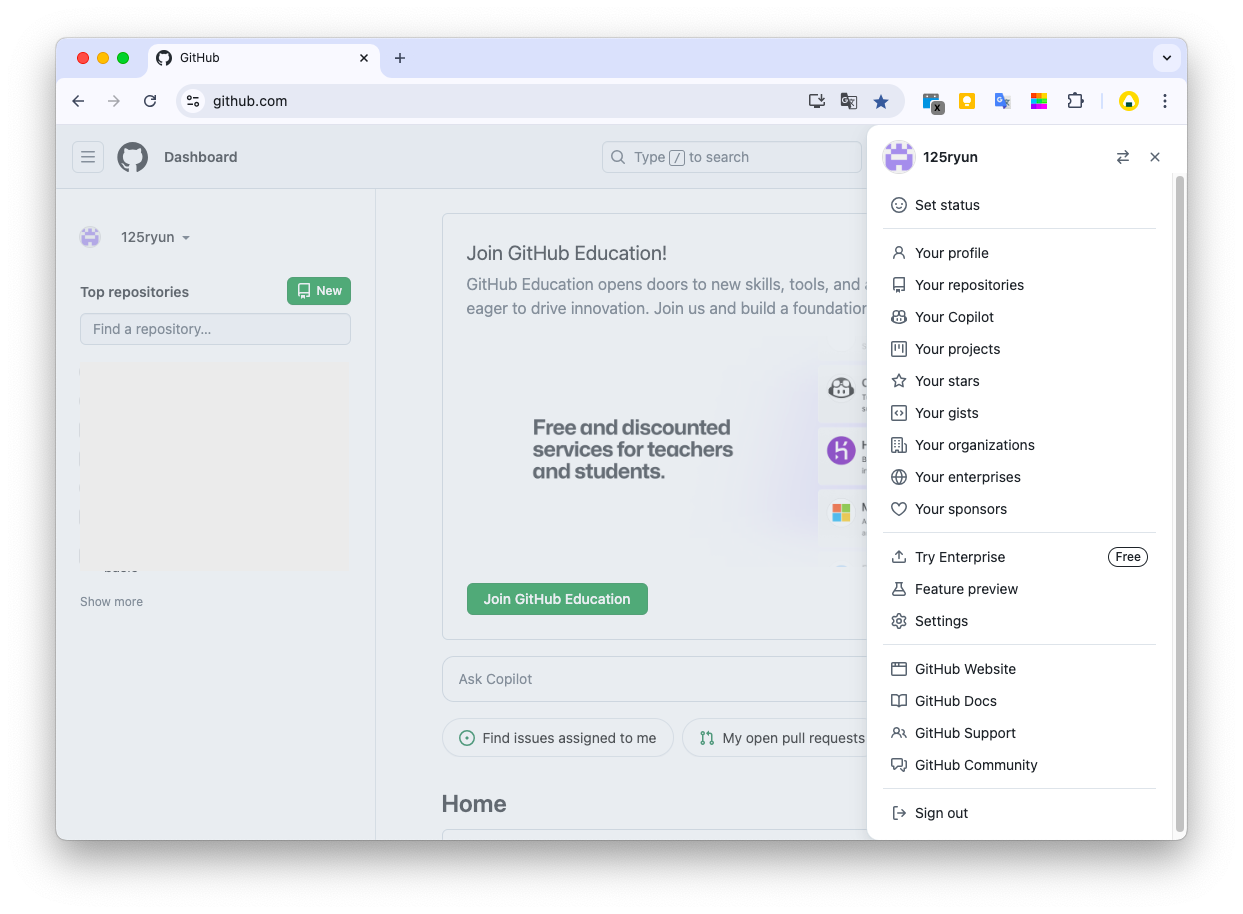Open Your stars menu item
The height and width of the screenshot is (914, 1243).
coord(1019,381)
